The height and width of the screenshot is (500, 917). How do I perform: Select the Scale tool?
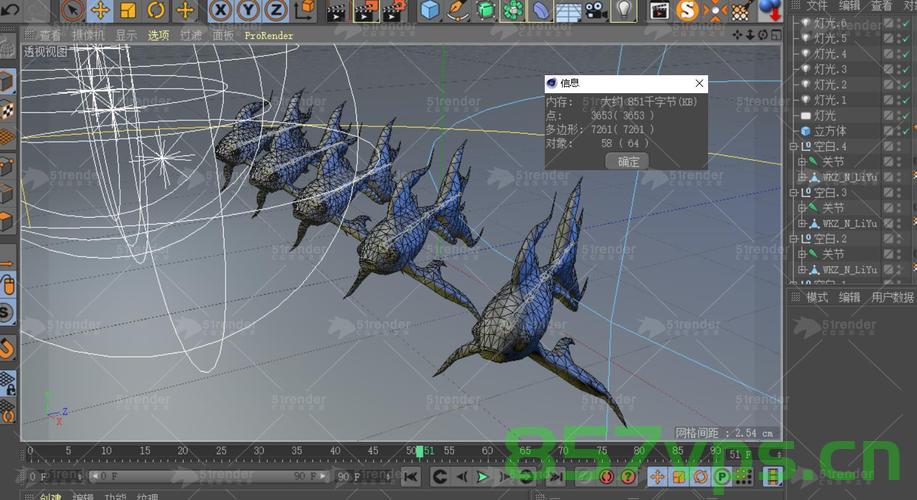pos(127,10)
